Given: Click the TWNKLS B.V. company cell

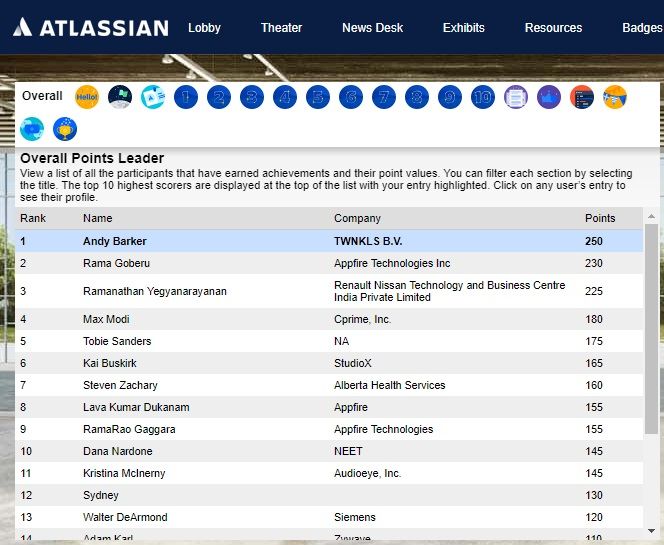Looking at the screenshot, I should (368, 241).
